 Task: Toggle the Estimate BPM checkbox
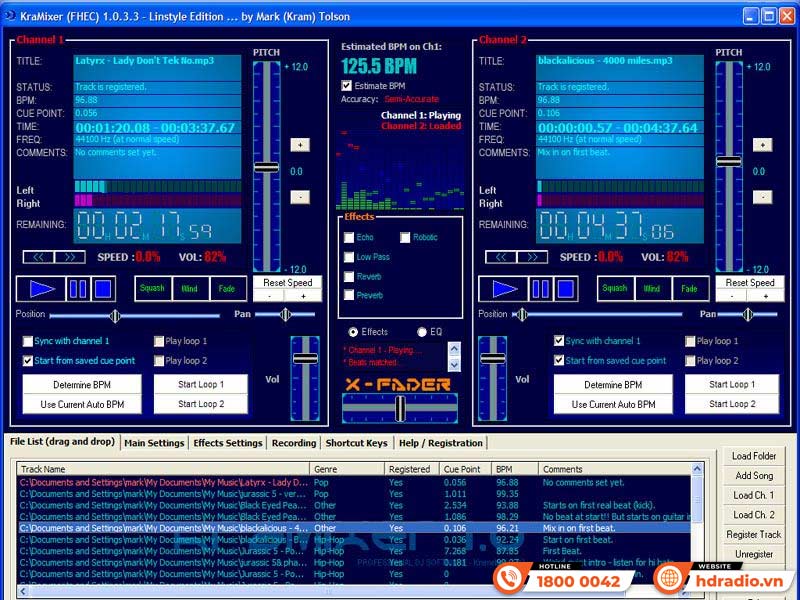click(x=345, y=86)
